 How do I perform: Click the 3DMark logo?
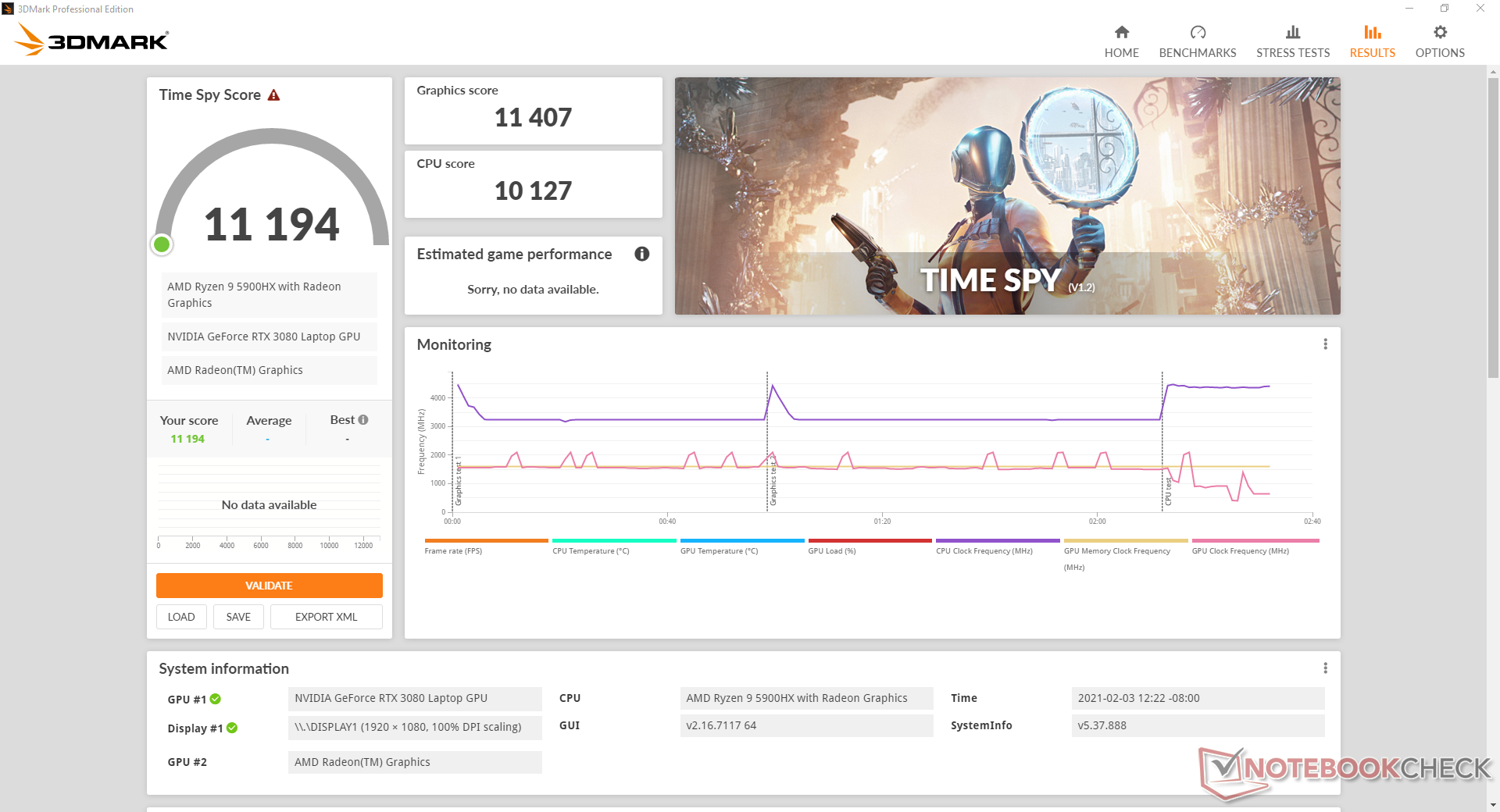92,40
